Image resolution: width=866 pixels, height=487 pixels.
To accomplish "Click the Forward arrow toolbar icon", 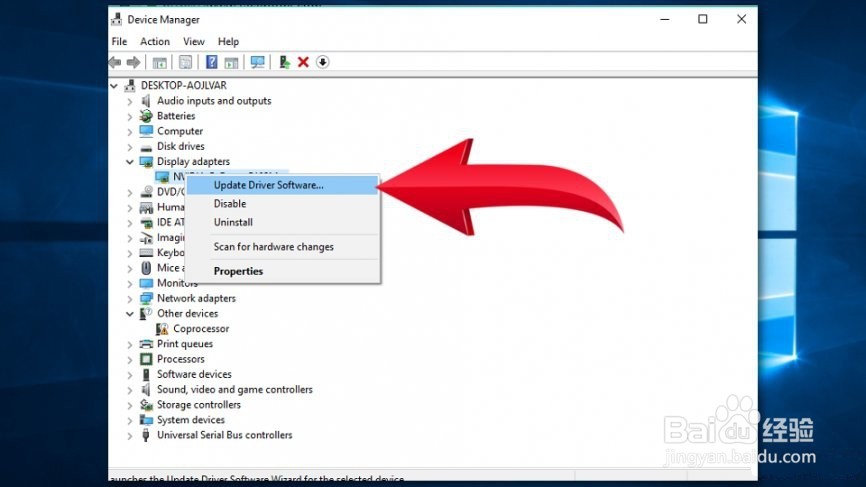I will pos(133,62).
